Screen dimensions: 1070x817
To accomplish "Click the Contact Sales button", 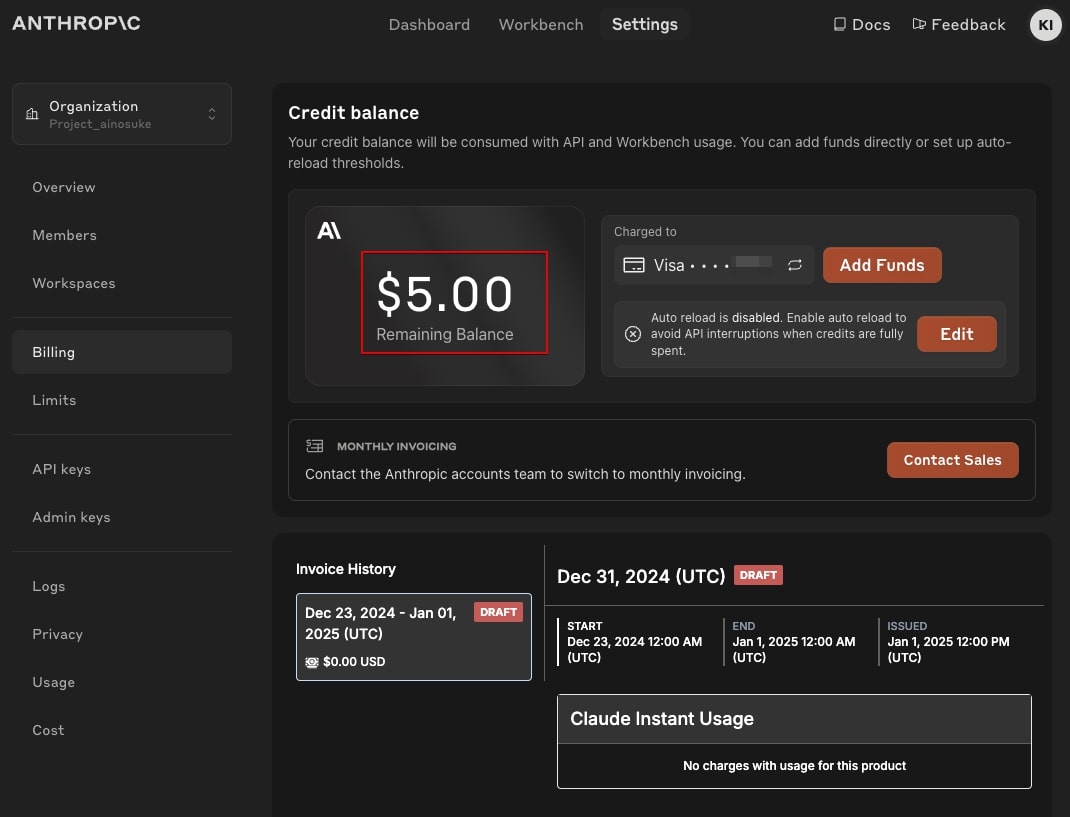I will 953,460.
